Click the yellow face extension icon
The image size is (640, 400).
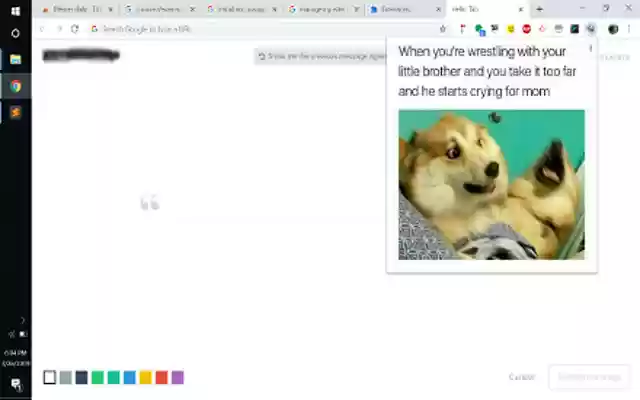(511, 29)
